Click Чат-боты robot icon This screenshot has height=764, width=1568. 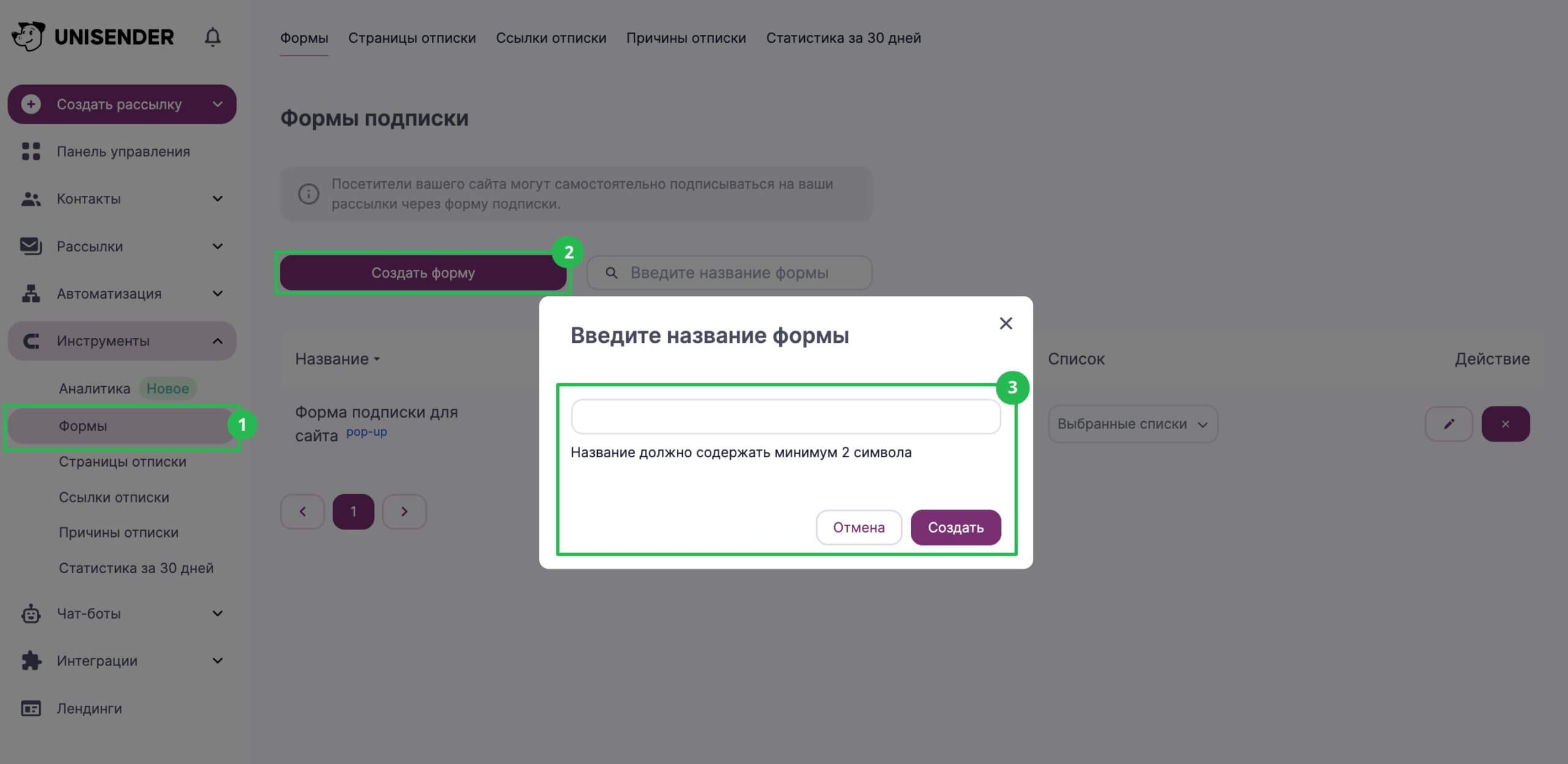point(31,613)
